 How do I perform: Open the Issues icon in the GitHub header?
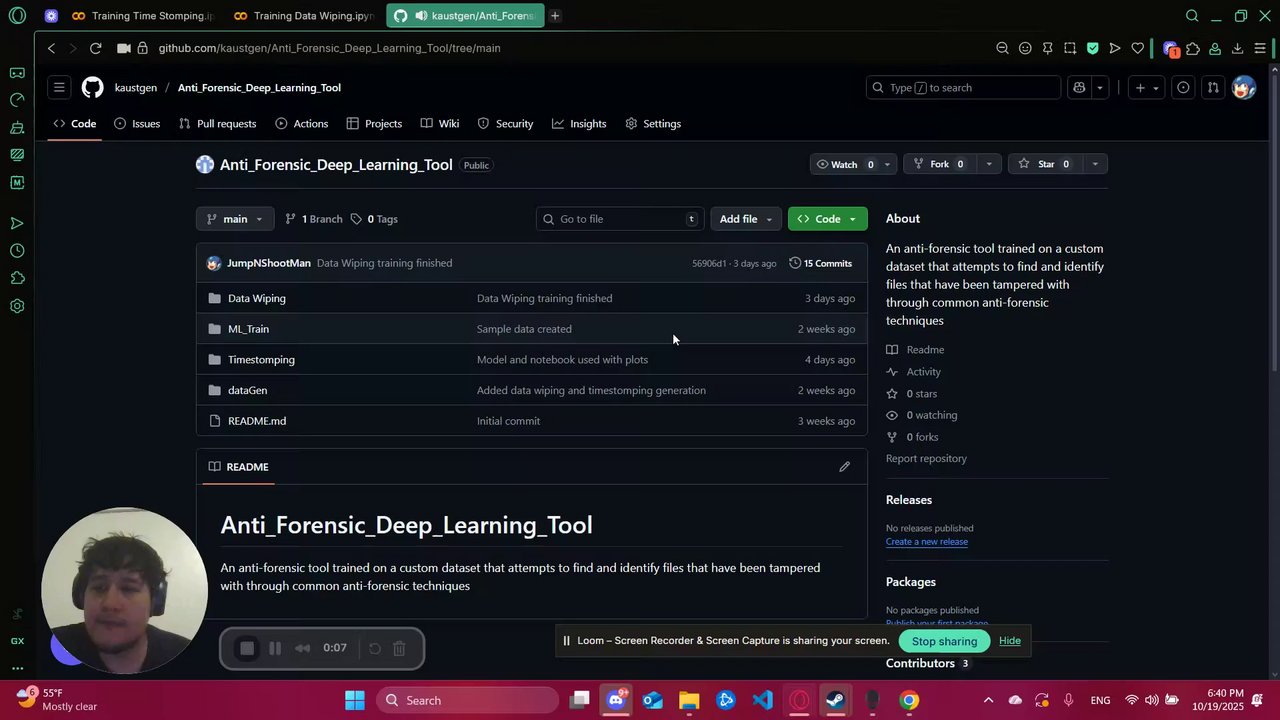click(1183, 88)
